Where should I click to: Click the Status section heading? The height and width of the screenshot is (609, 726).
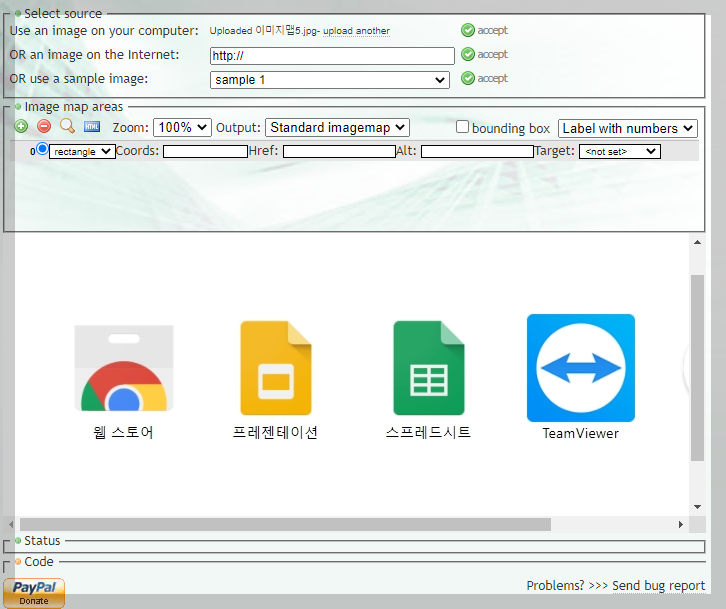42,540
